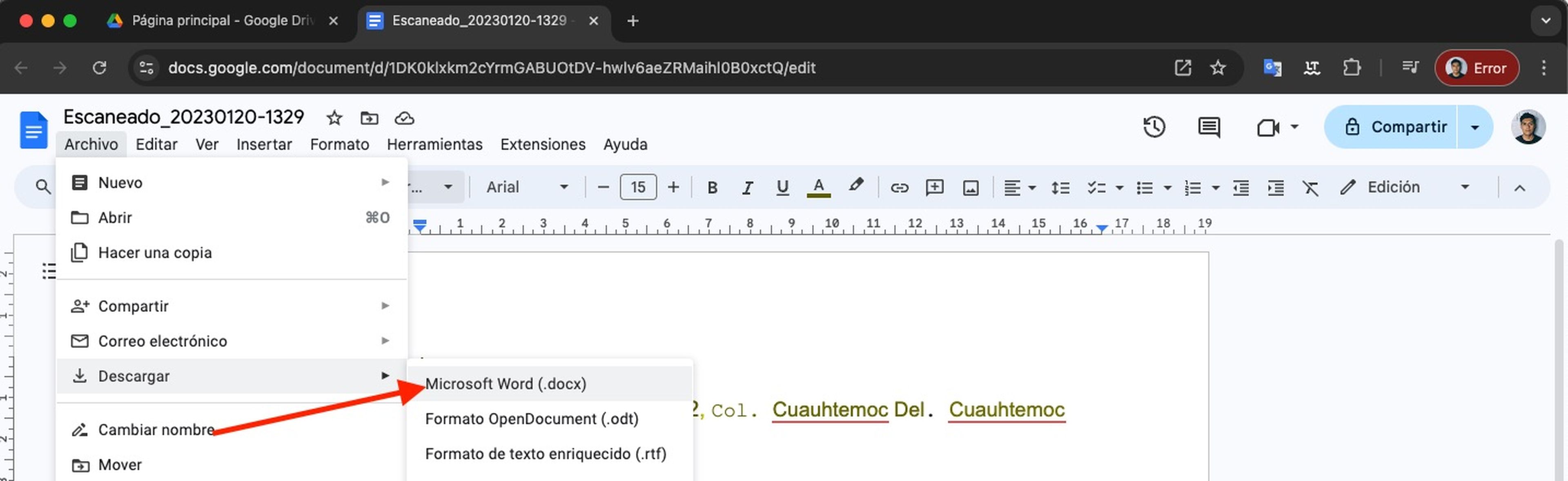Toggle italic formatting
This screenshot has height=481, width=1568.
click(747, 187)
